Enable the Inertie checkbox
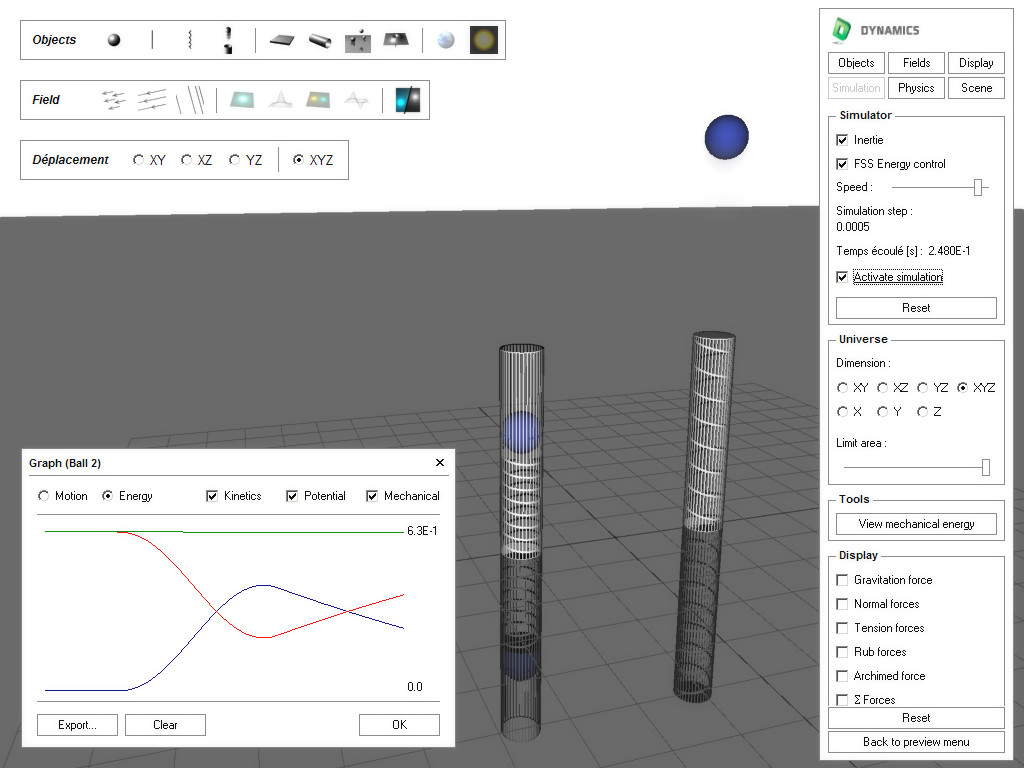1024x768 pixels. tap(842, 140)
